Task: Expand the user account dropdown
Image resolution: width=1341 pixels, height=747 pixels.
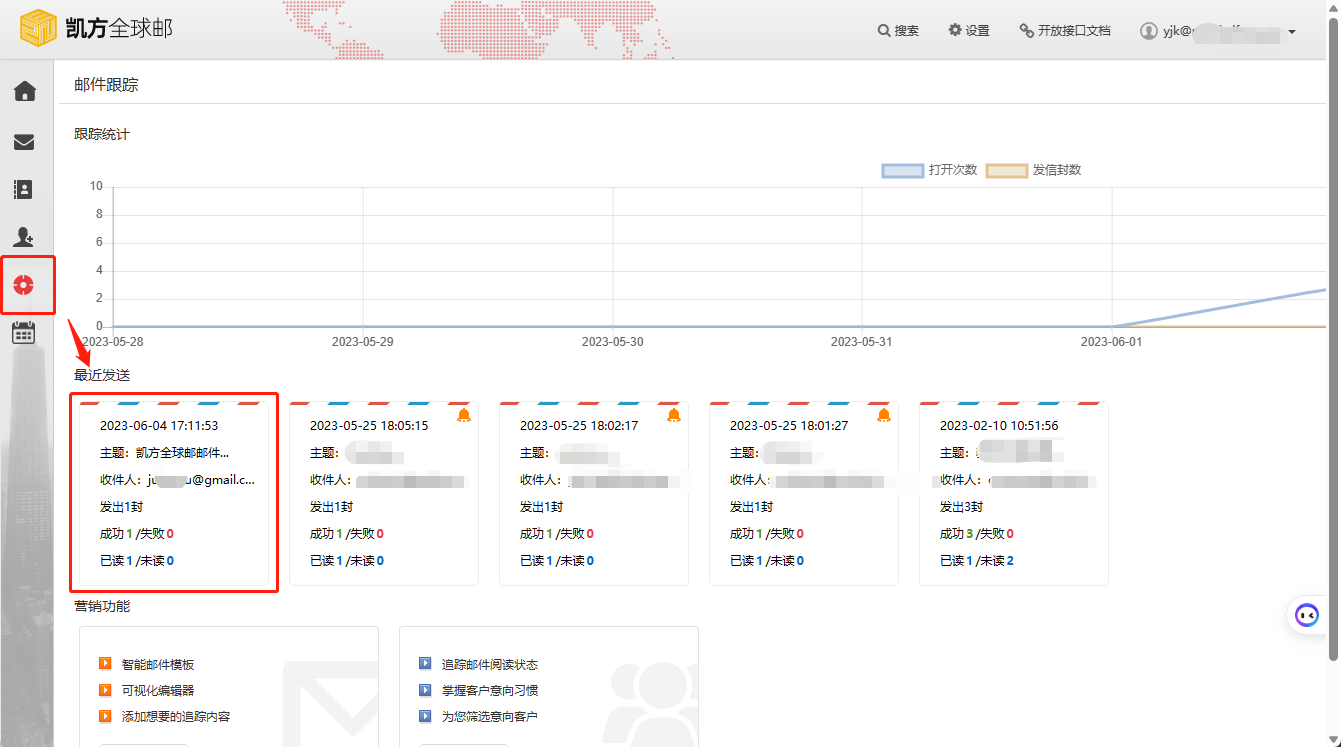Action: coord(1292,32)
